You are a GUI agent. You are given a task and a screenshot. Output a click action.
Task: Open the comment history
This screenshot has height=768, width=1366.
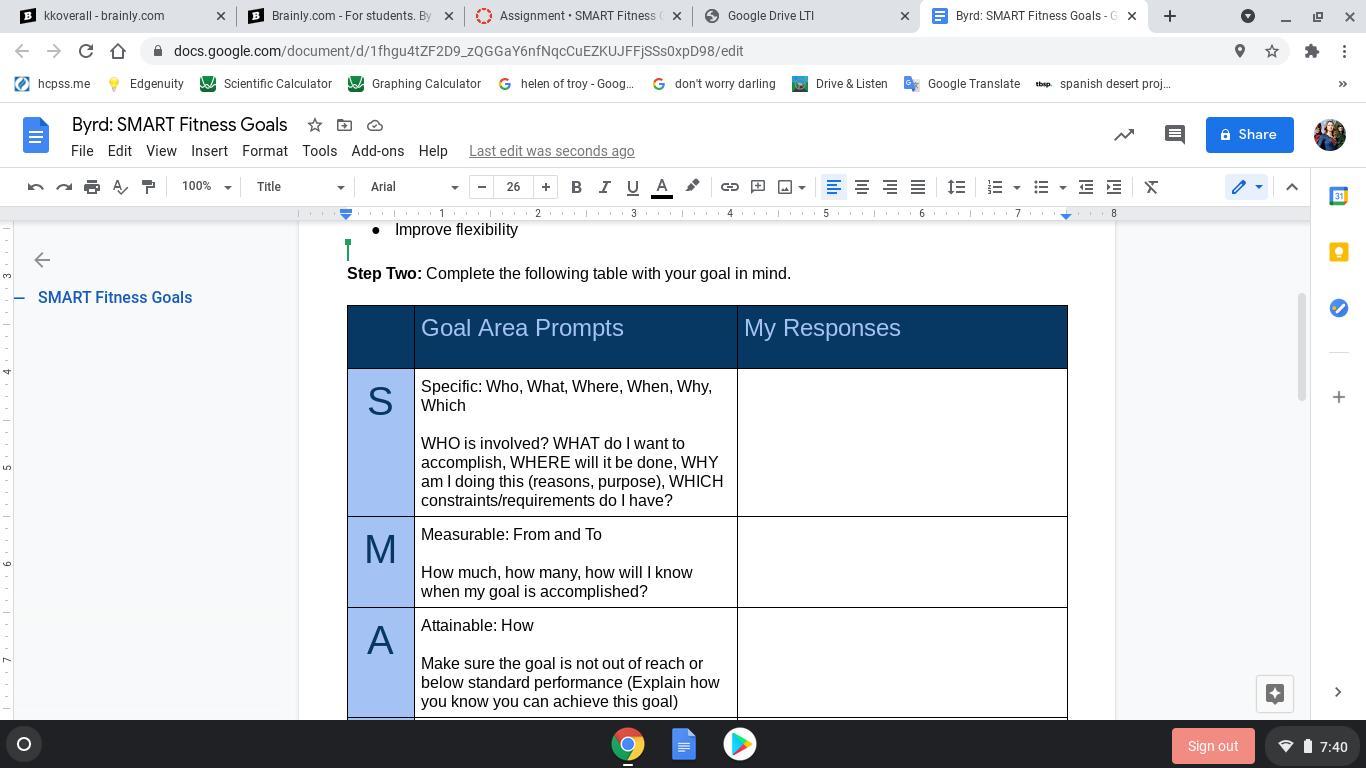click(1175, 135)
